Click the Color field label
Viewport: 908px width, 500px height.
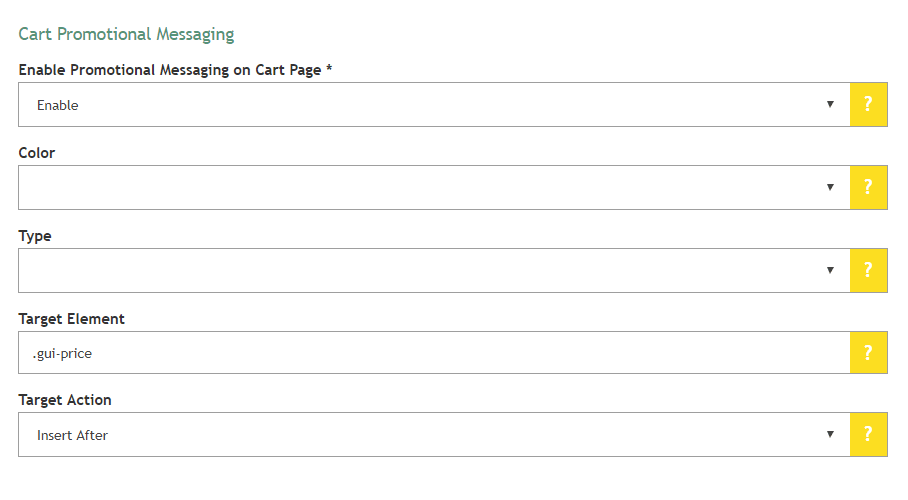(37, 153)
